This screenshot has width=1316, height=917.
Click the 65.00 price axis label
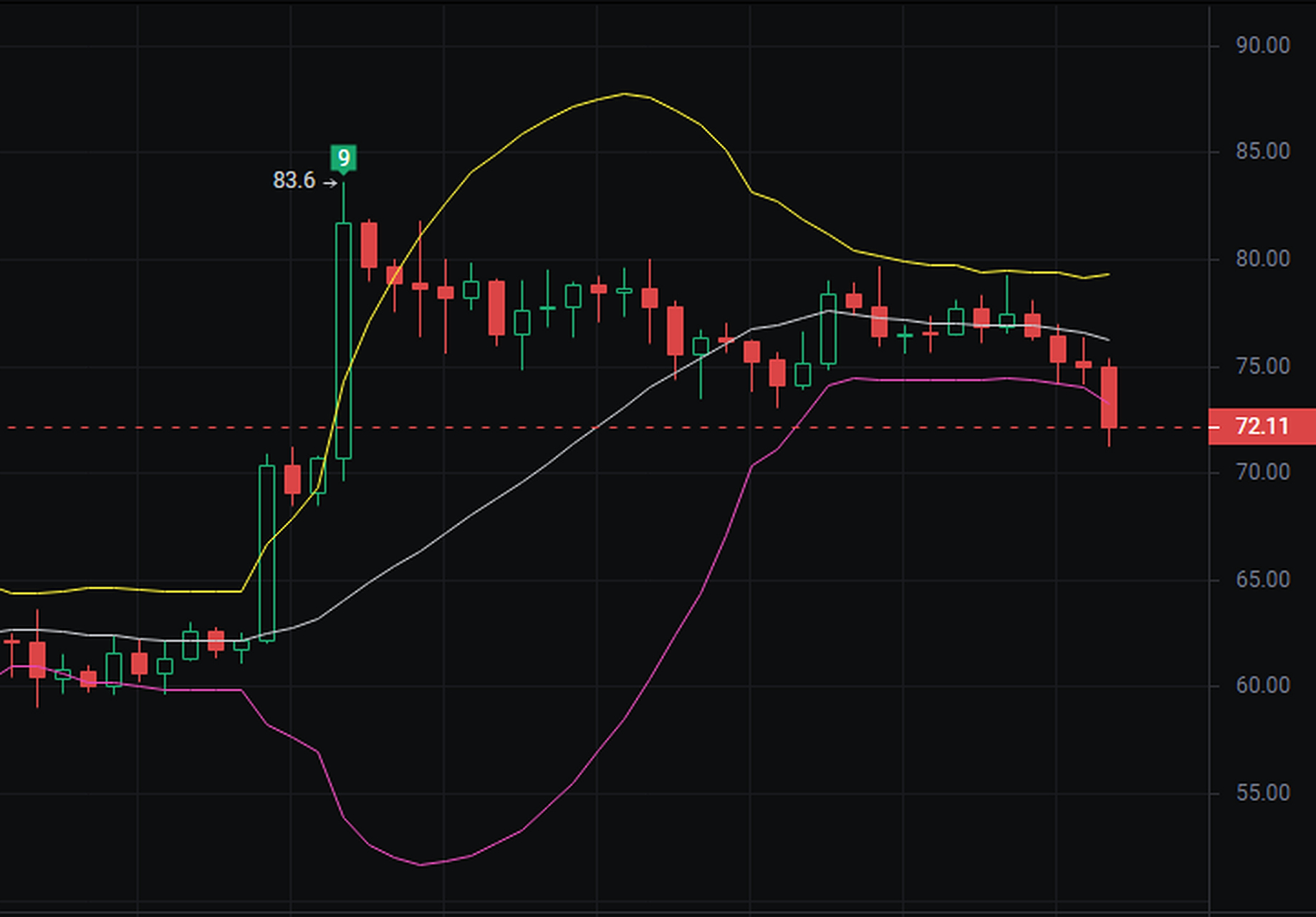[x=1262, y=580]
